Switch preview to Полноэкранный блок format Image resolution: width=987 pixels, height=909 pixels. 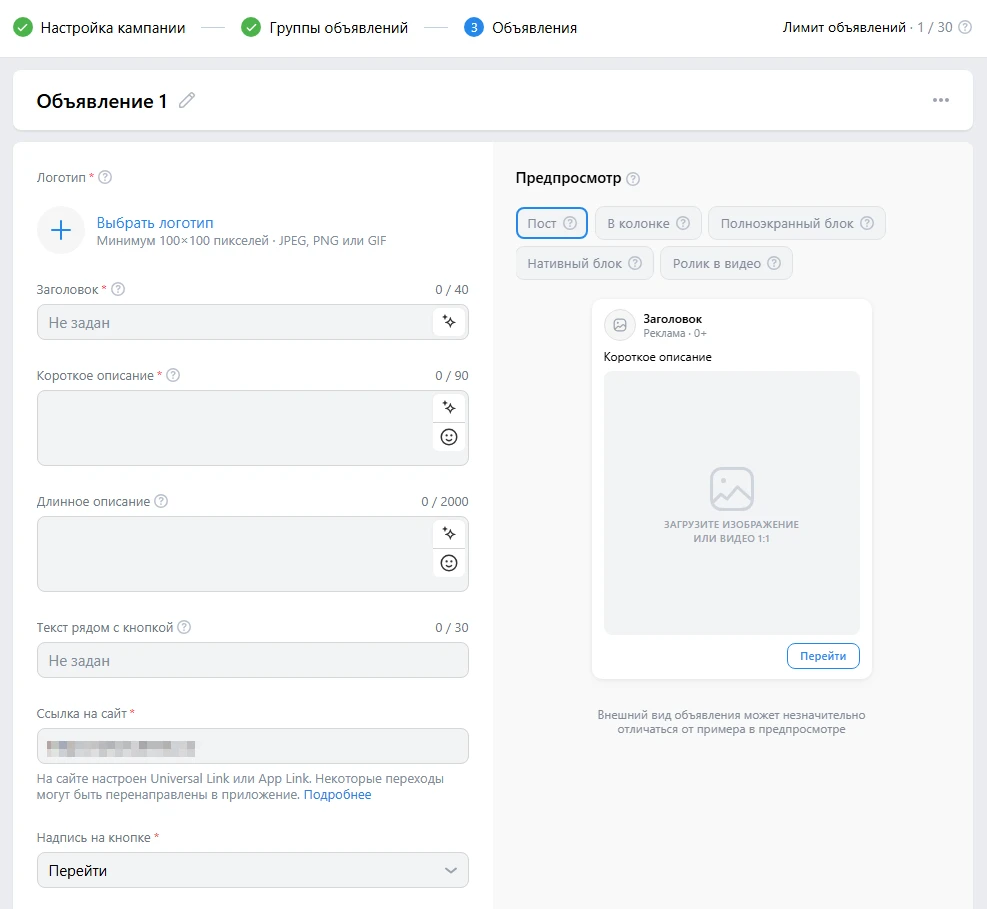[x=796, y=223]
